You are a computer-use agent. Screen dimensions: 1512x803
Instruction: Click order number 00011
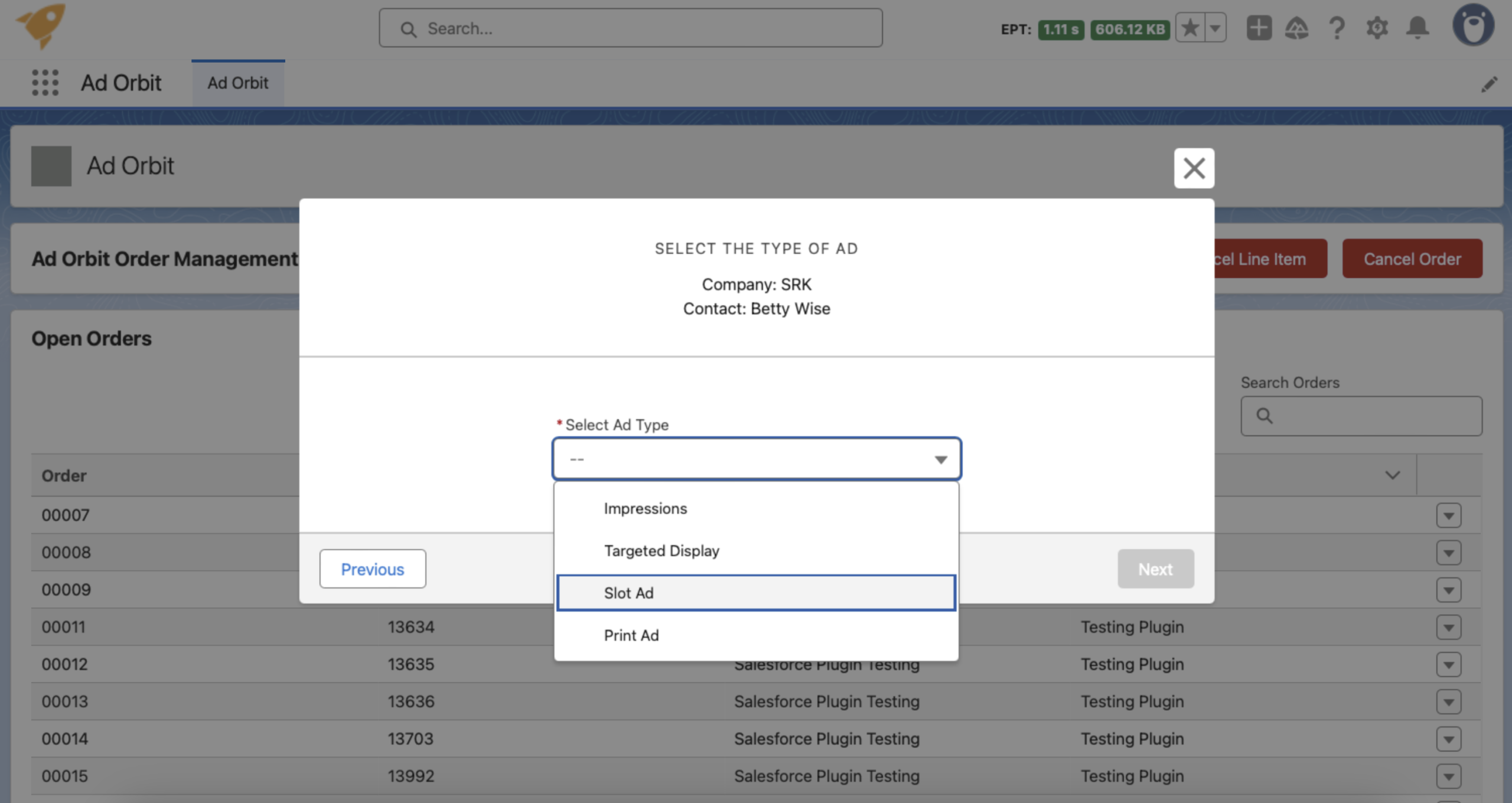point(64,627)
